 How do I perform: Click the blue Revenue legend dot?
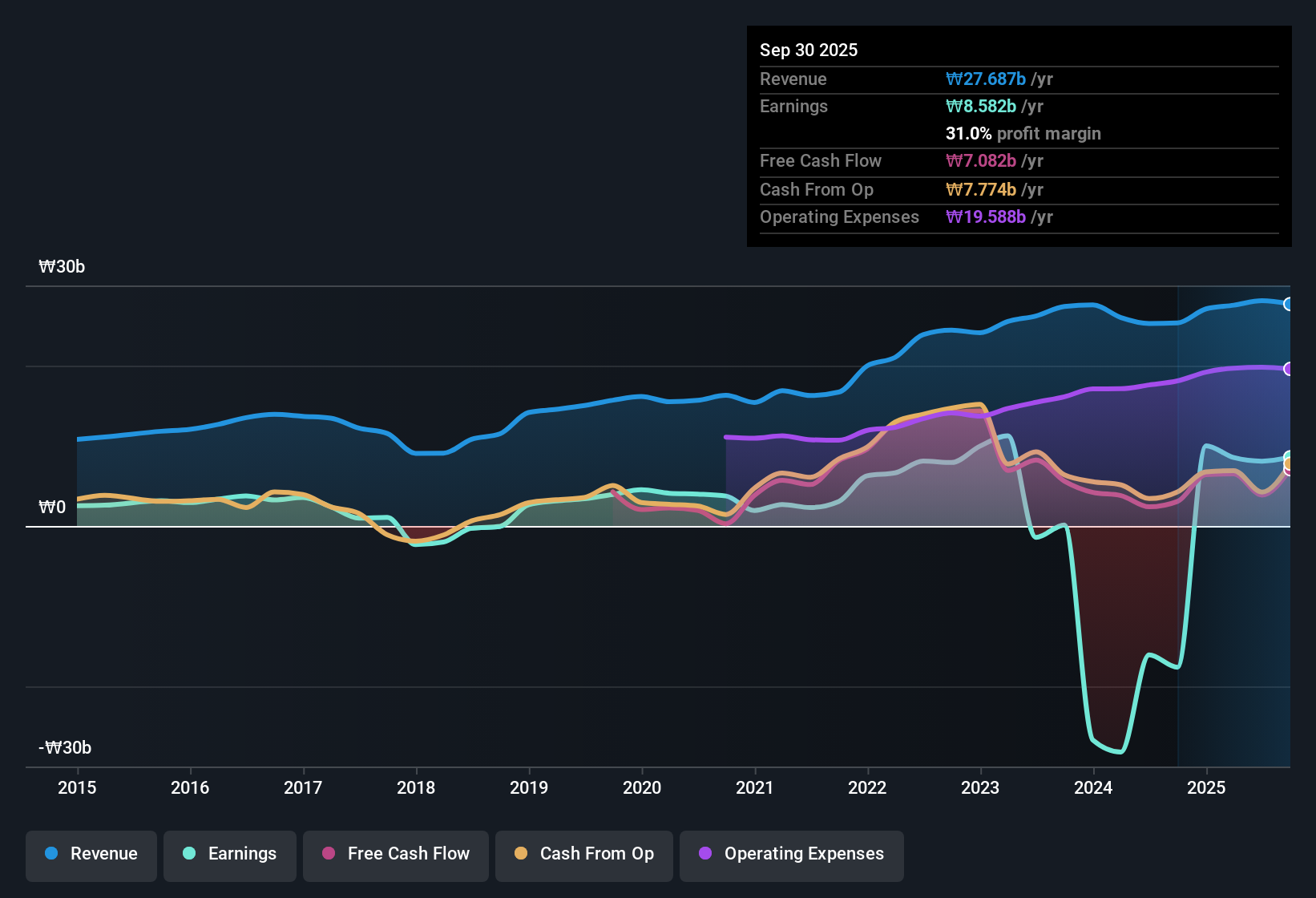[x=51, y=854]
